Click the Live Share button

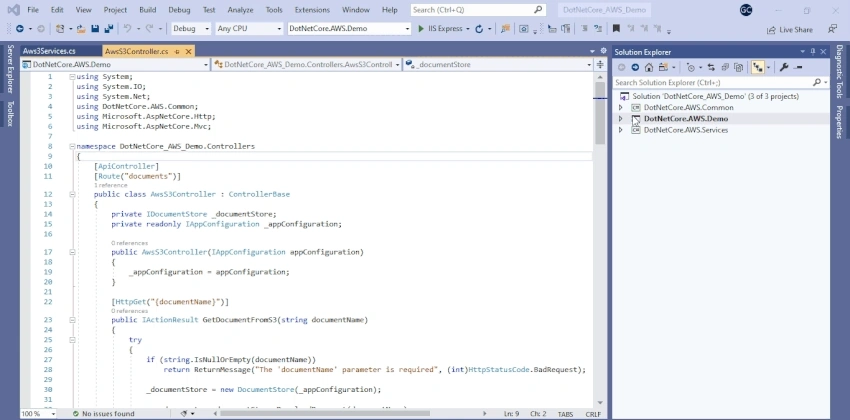[x=790, y=30]
